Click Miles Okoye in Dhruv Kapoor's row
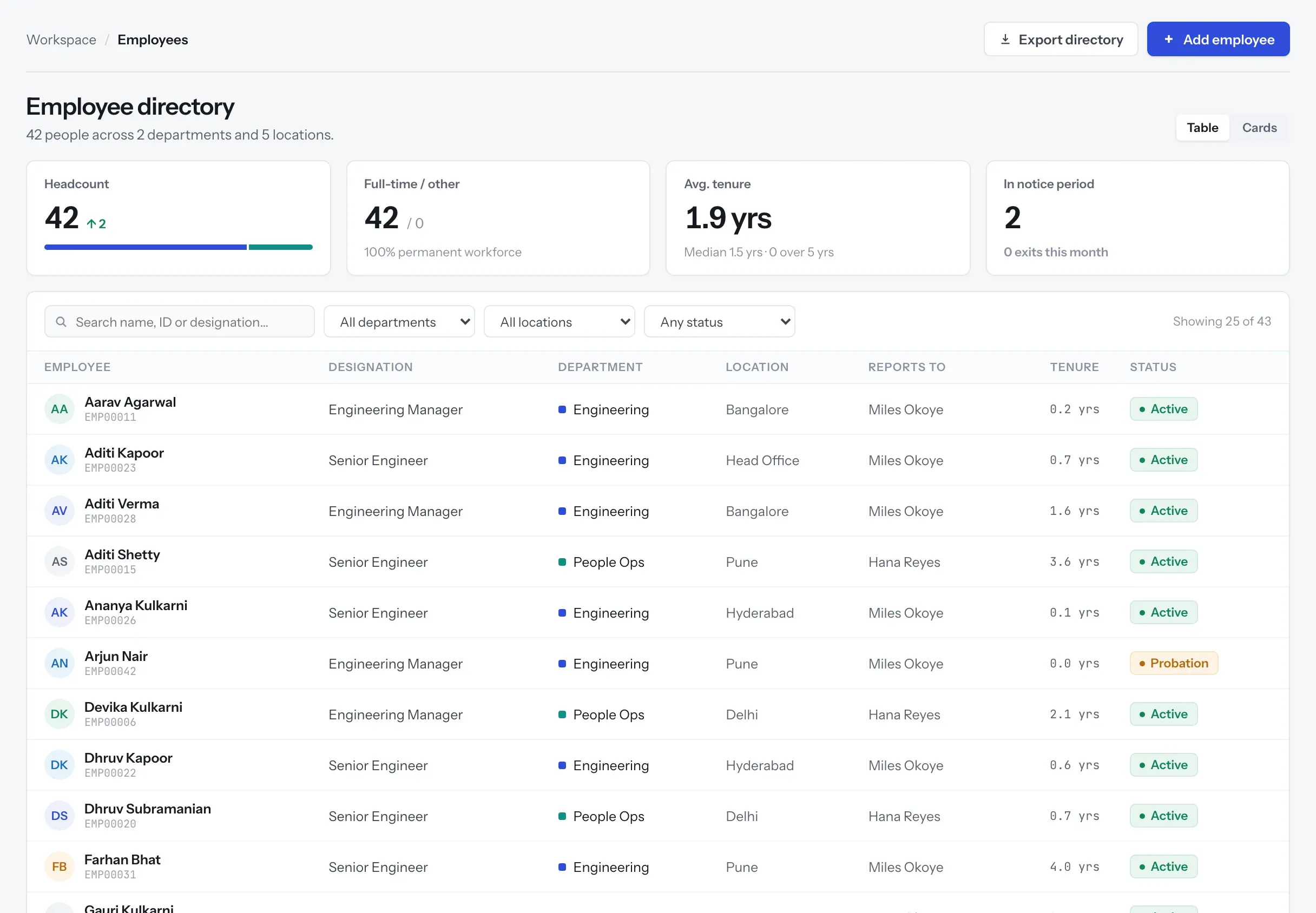The width and height of the screenshot is (1316, 913). click(906, 765)
